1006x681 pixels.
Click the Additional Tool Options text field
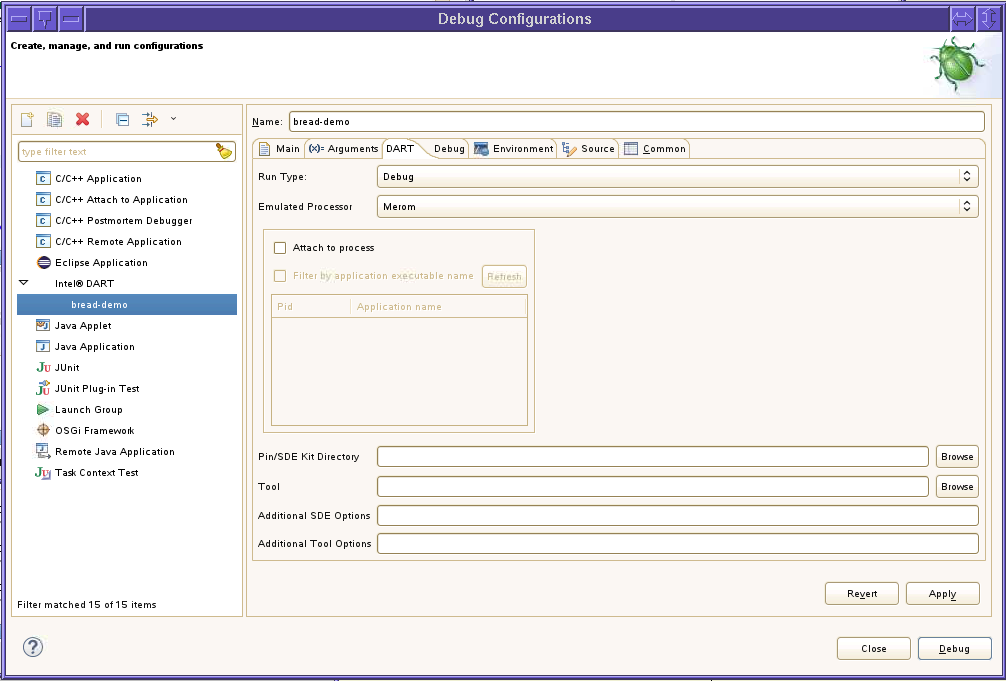pyautogui.click(x=677, y=544)
